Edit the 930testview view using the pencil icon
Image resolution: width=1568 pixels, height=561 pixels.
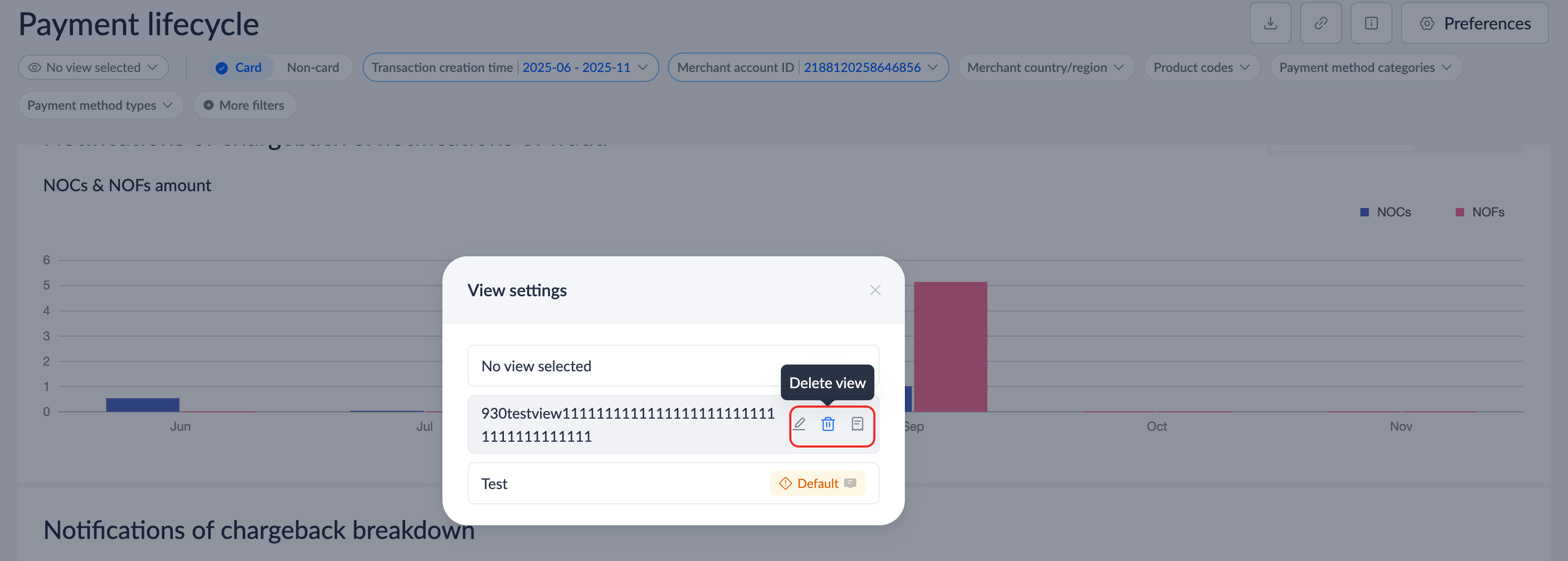click(799, 424)
